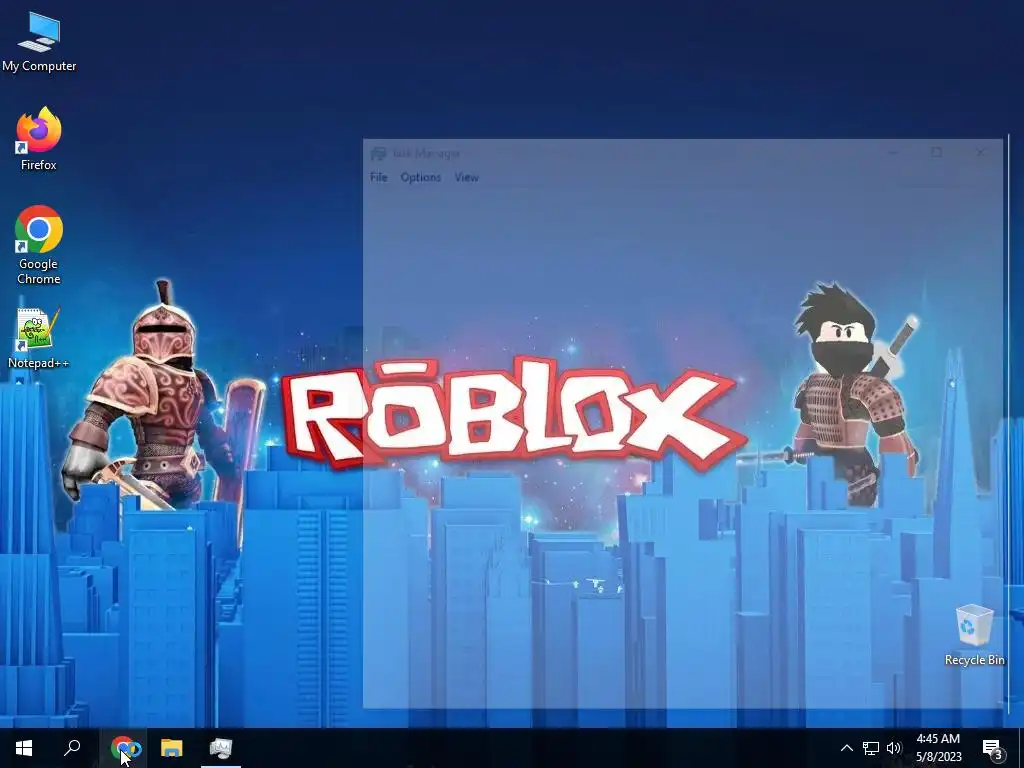Image resolution: width=1024 pixels, height=768 pixels.
Task: Launch the Firefox desktop shortcut
Action: [x=39, y=139]
